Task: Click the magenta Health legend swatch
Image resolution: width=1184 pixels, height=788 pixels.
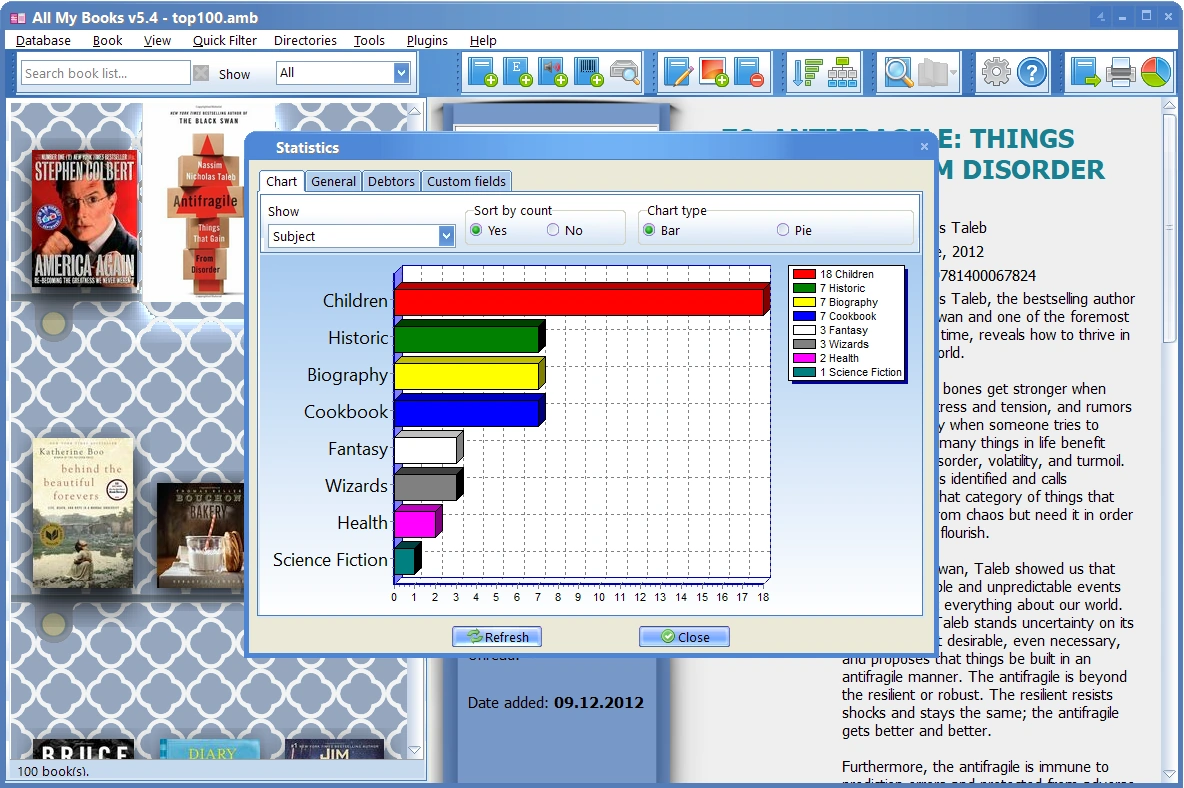Action: pos(804,358)
